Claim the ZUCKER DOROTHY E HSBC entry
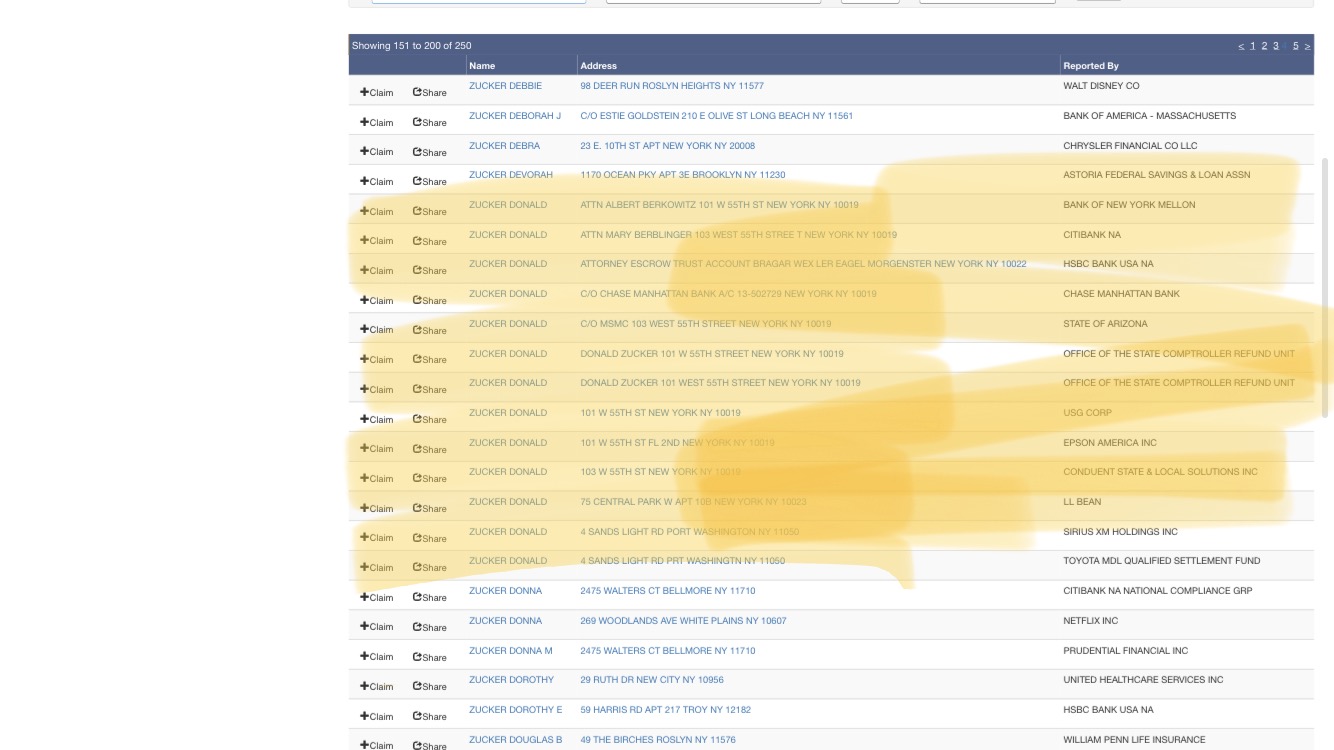Viewport: 1334px width, 750px height. click(377, 716)
